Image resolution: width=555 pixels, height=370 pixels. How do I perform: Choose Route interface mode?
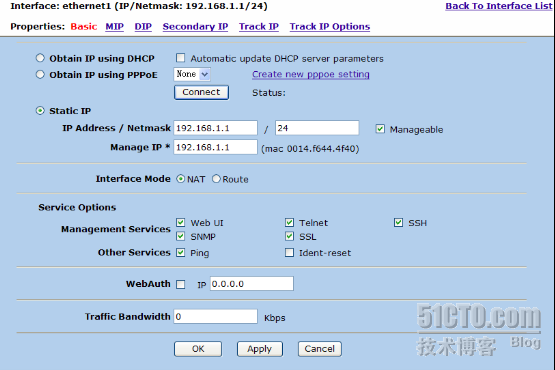pos(216,179)
